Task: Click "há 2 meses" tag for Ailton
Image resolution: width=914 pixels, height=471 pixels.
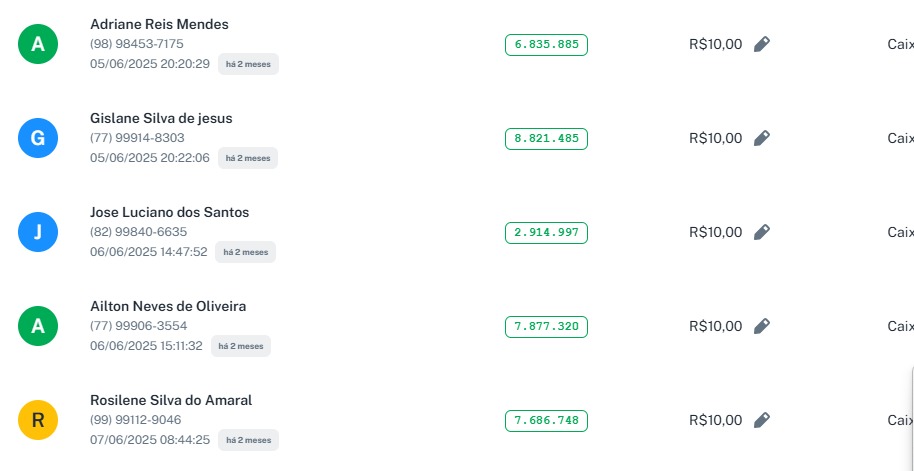Action: coord(240,346)
